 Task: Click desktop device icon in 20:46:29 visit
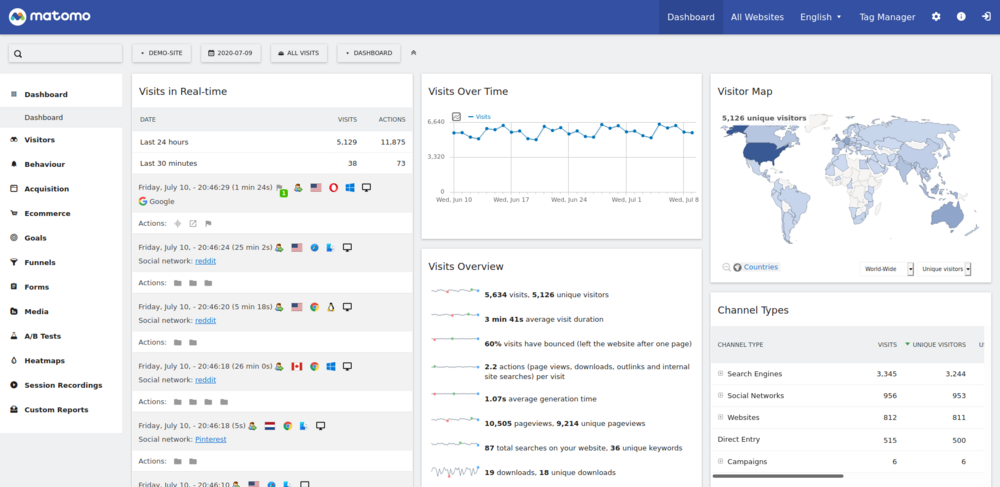coord(367,188)
